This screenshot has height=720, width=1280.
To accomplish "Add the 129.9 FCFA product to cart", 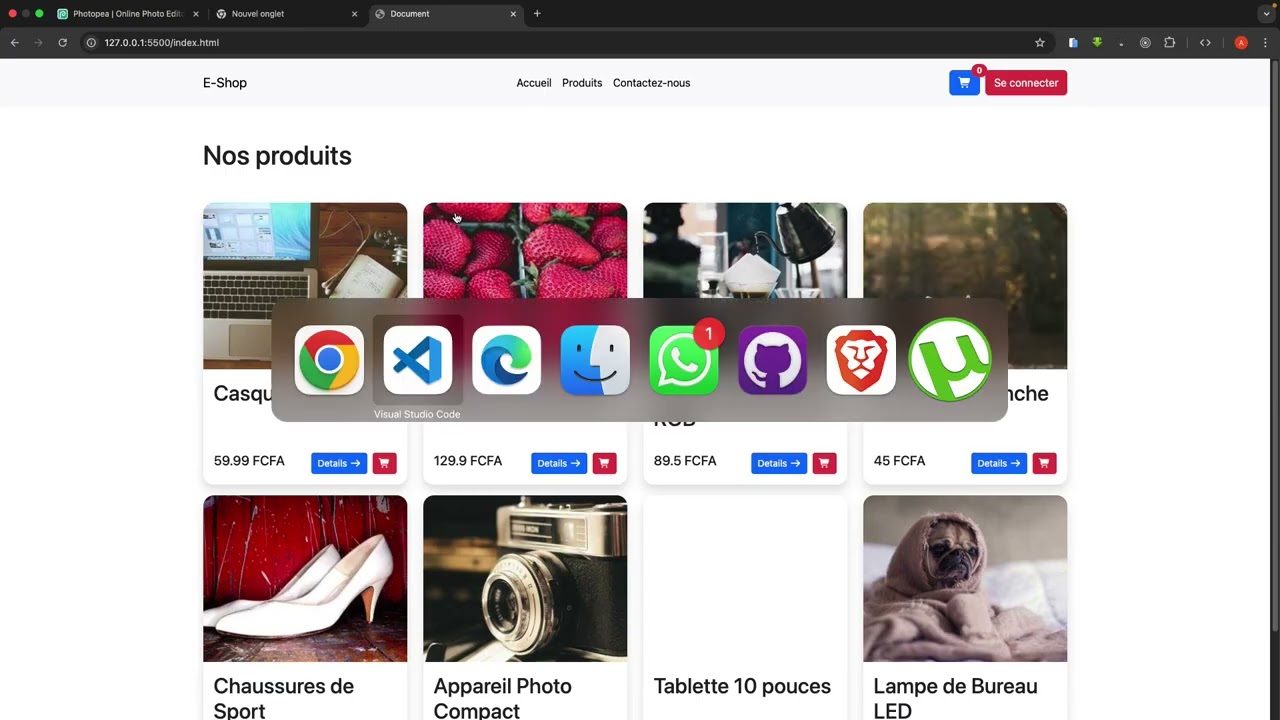I will [604, 463].
